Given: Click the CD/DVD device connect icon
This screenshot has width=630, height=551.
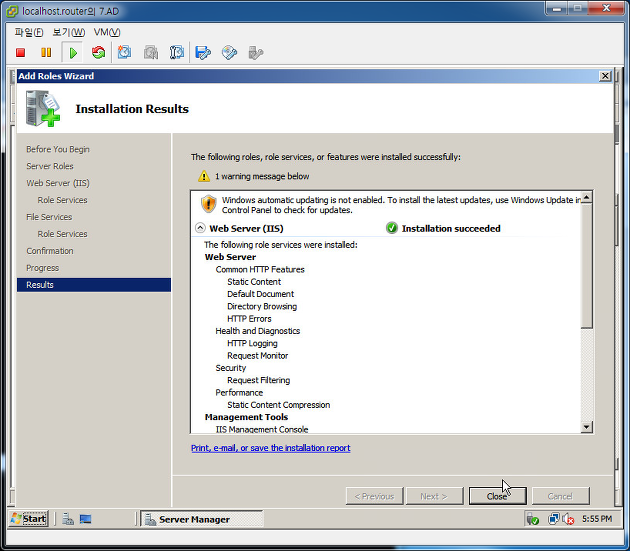Looking at the screenshot, I should pyautogui.click(x=229, y=53).
